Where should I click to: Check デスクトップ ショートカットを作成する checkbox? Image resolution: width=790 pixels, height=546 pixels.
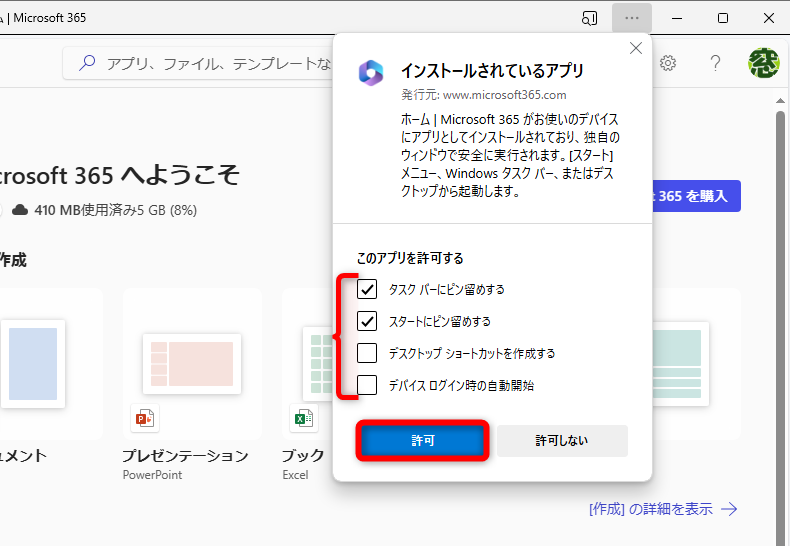point(367,353)
